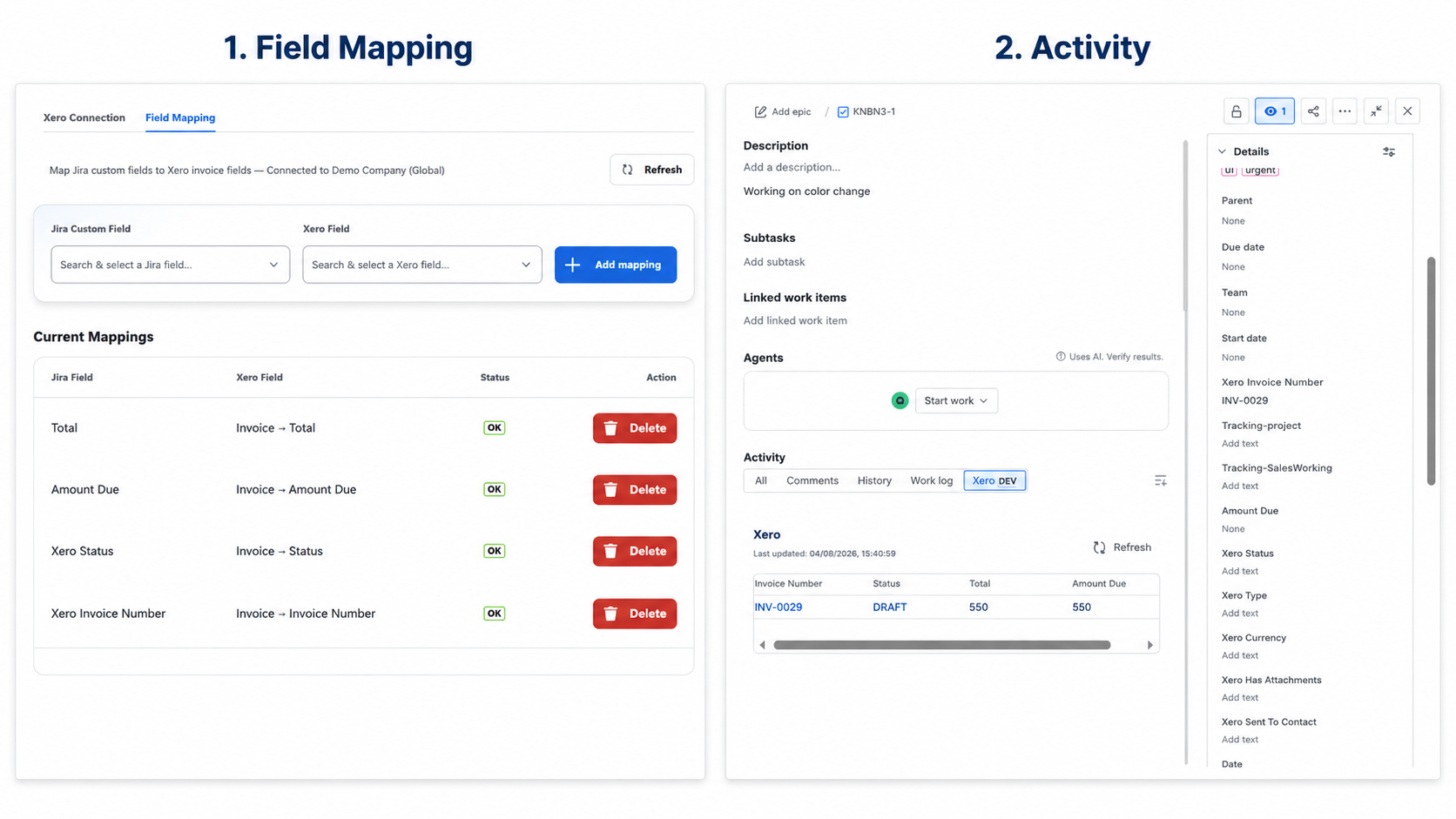
Task: Open the Jira Custom Field dropdown
Action: pos(171,265)
